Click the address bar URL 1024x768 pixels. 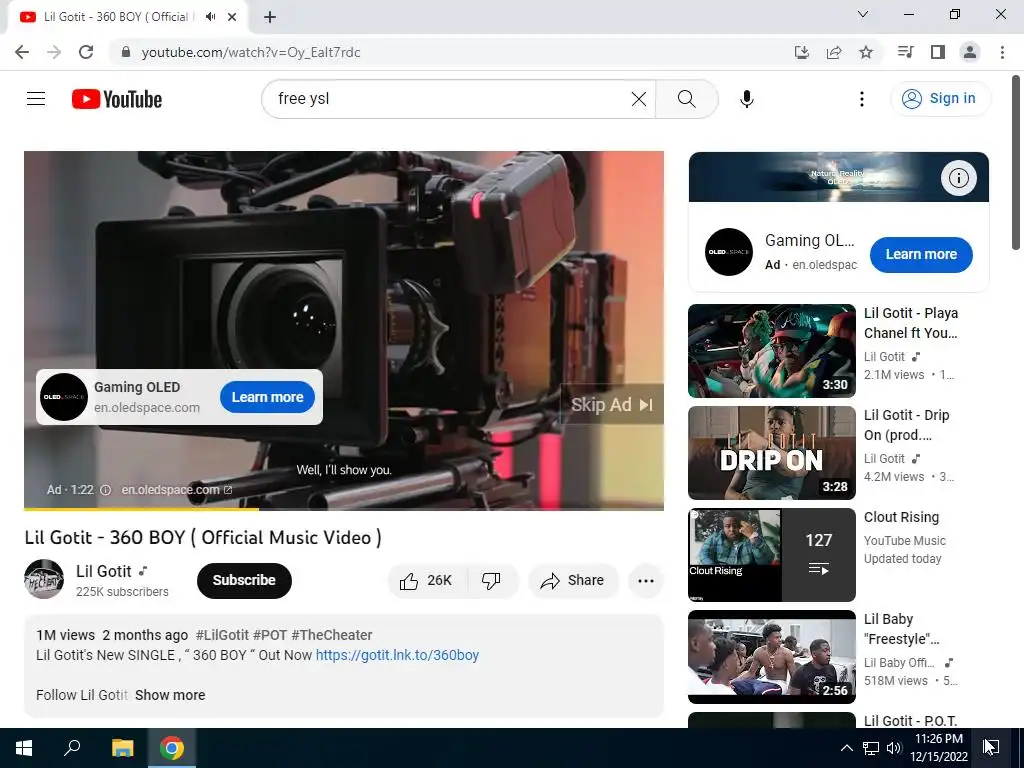click(251, 52)
